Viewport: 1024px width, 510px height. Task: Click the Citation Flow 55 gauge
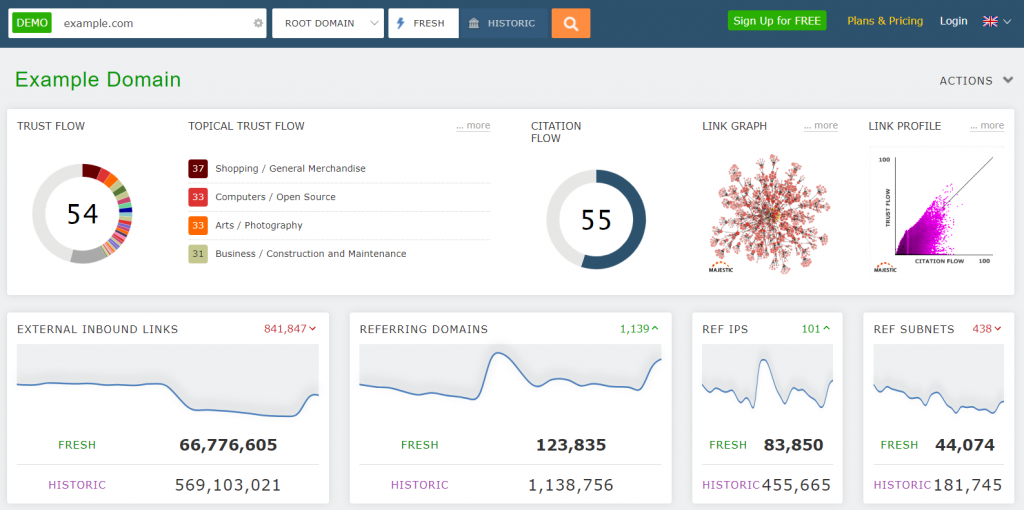[x=596, y=219]
